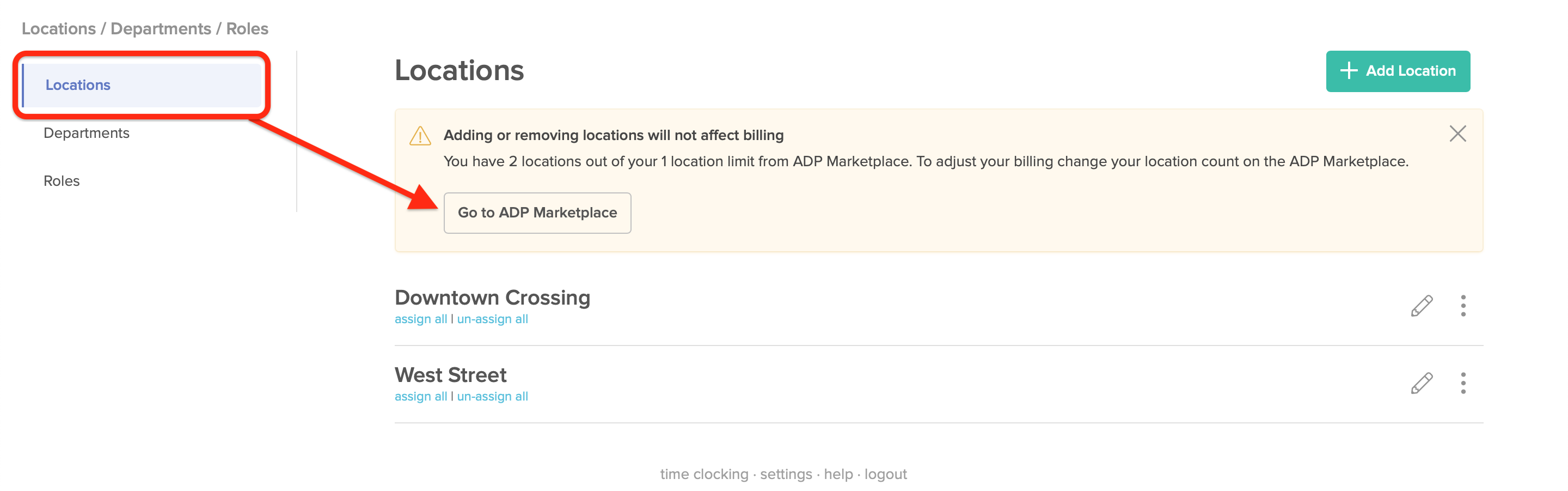1568x491 pixels.
Task: Click the Locations page heading
Action: [x=459, y=70]
